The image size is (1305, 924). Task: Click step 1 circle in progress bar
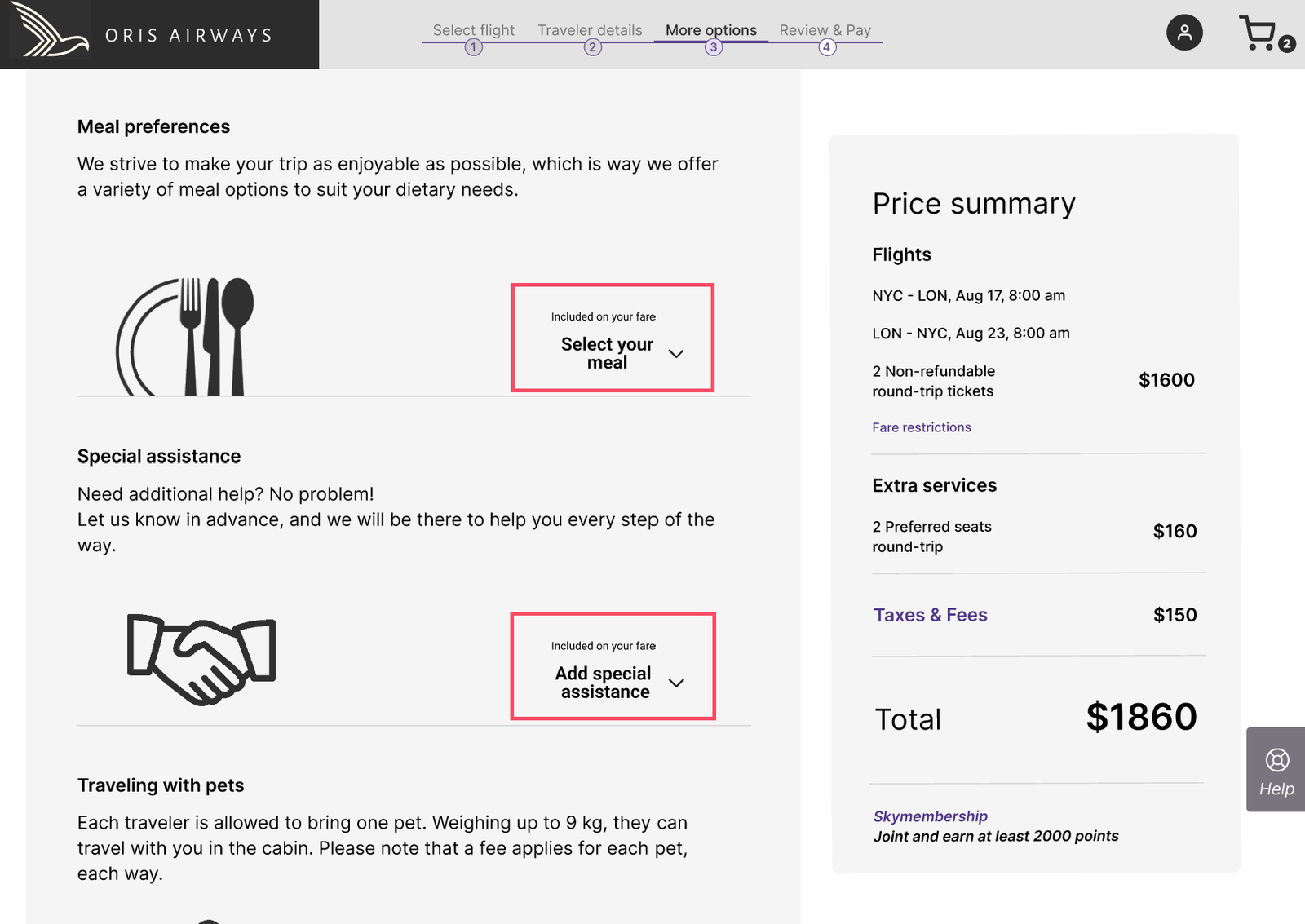(x=473, y=47)
